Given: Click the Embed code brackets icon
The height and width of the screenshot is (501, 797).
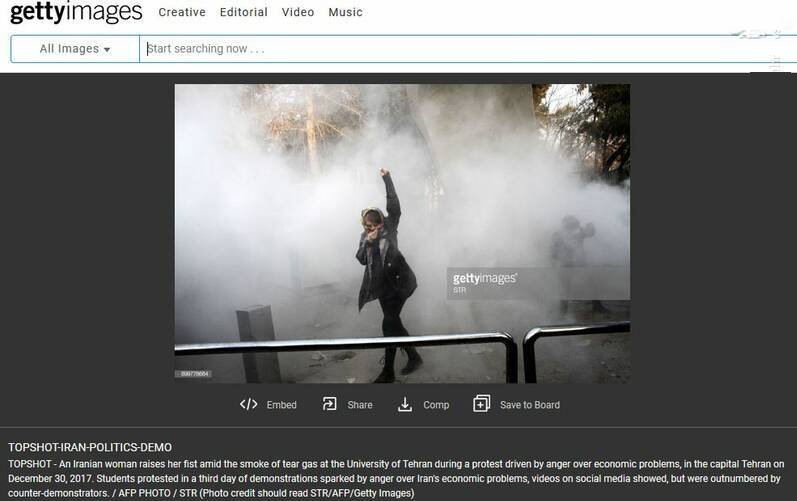Looking at the screenshot, I should coord(249,404).
